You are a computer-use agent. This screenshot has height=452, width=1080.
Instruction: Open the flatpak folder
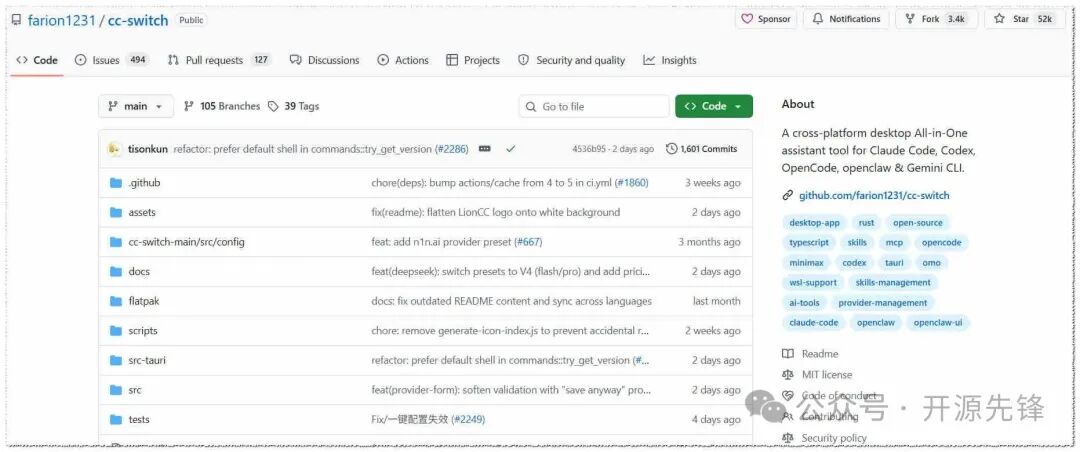(143, 301)
